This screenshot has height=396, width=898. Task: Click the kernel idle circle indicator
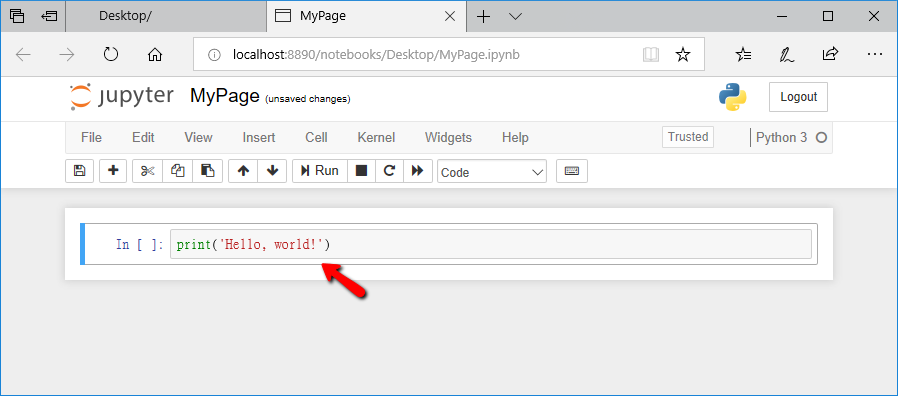coord(821,138)
